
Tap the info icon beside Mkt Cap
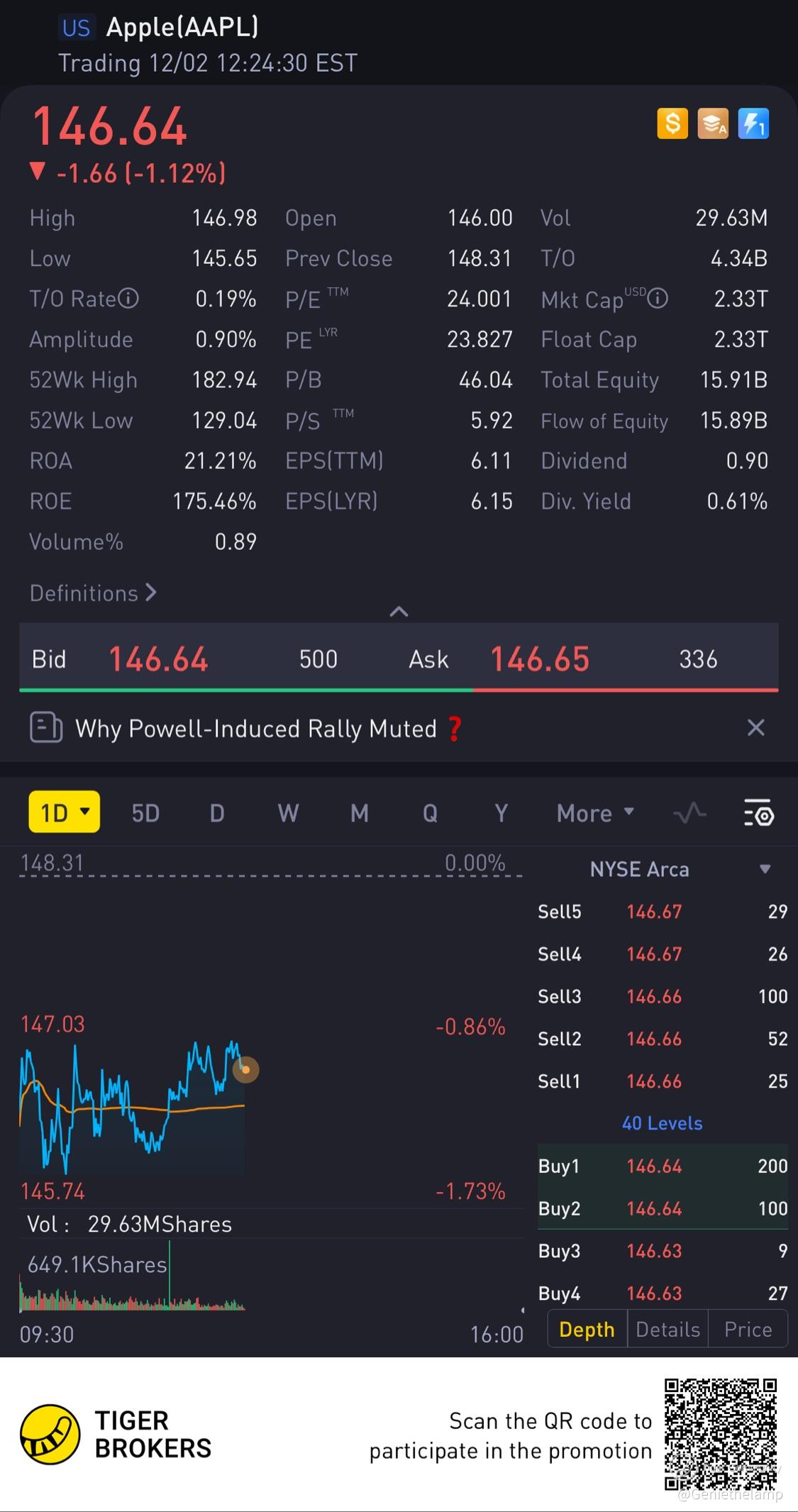(x=658, y=299)
